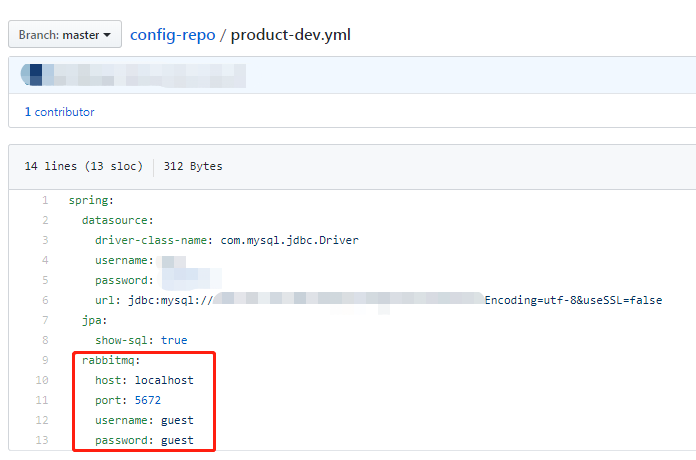
Task: Click the 'url:' key on line 6
Action: coord(108,300)
